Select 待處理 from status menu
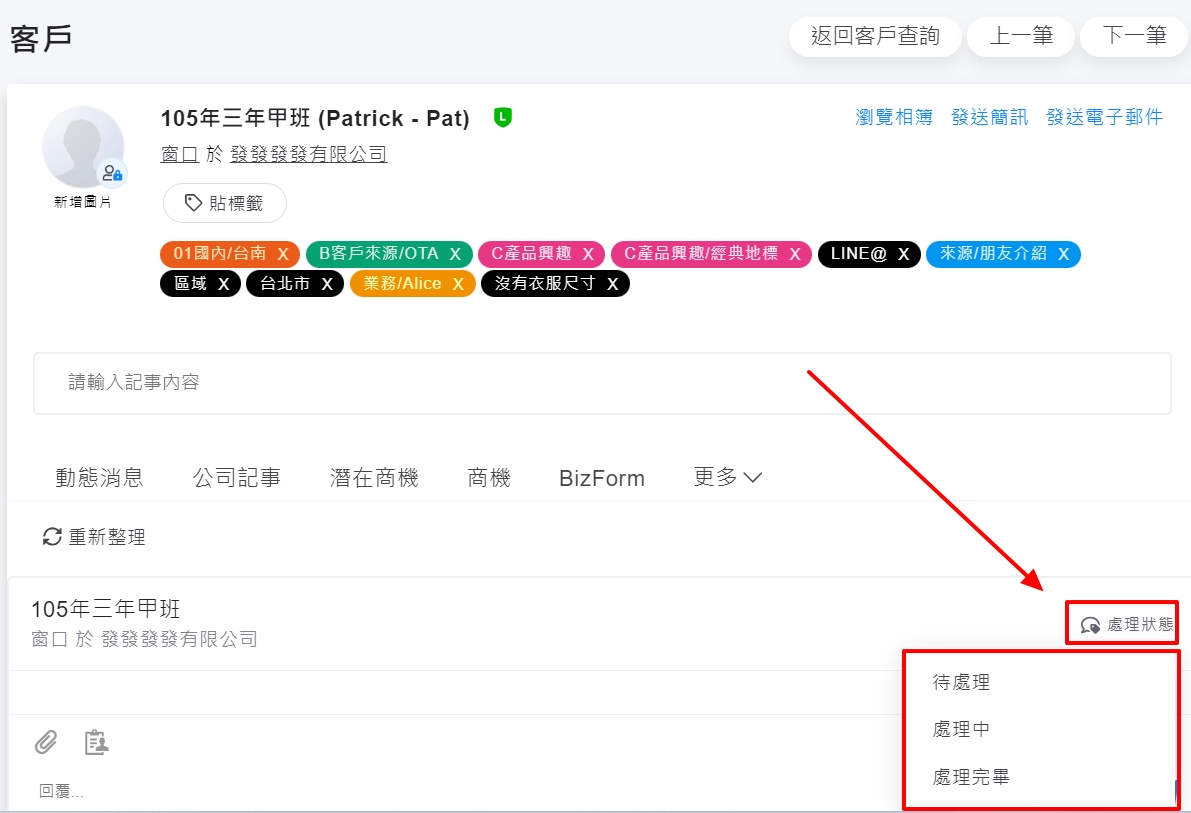Image resolution: width=1191 pixels, height=813 pixels. (x=961, y=683)
